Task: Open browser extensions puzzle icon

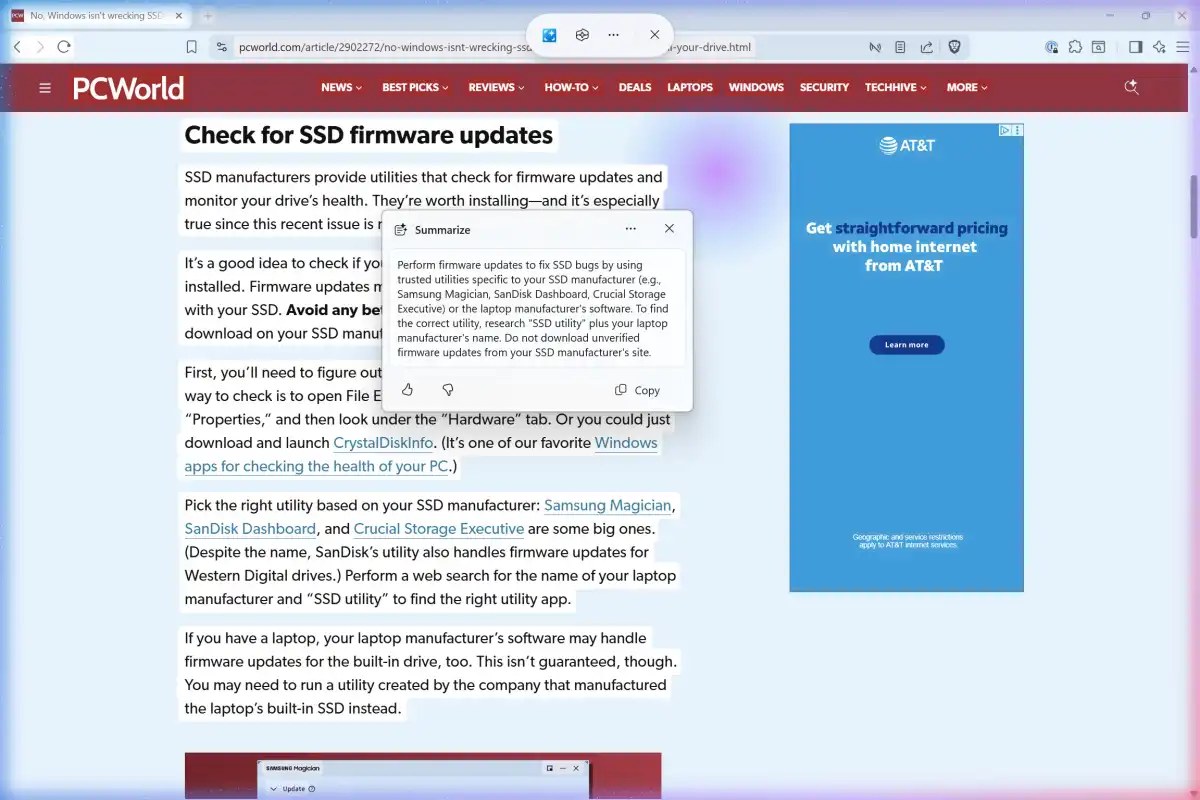Action: coord(1075,47)
